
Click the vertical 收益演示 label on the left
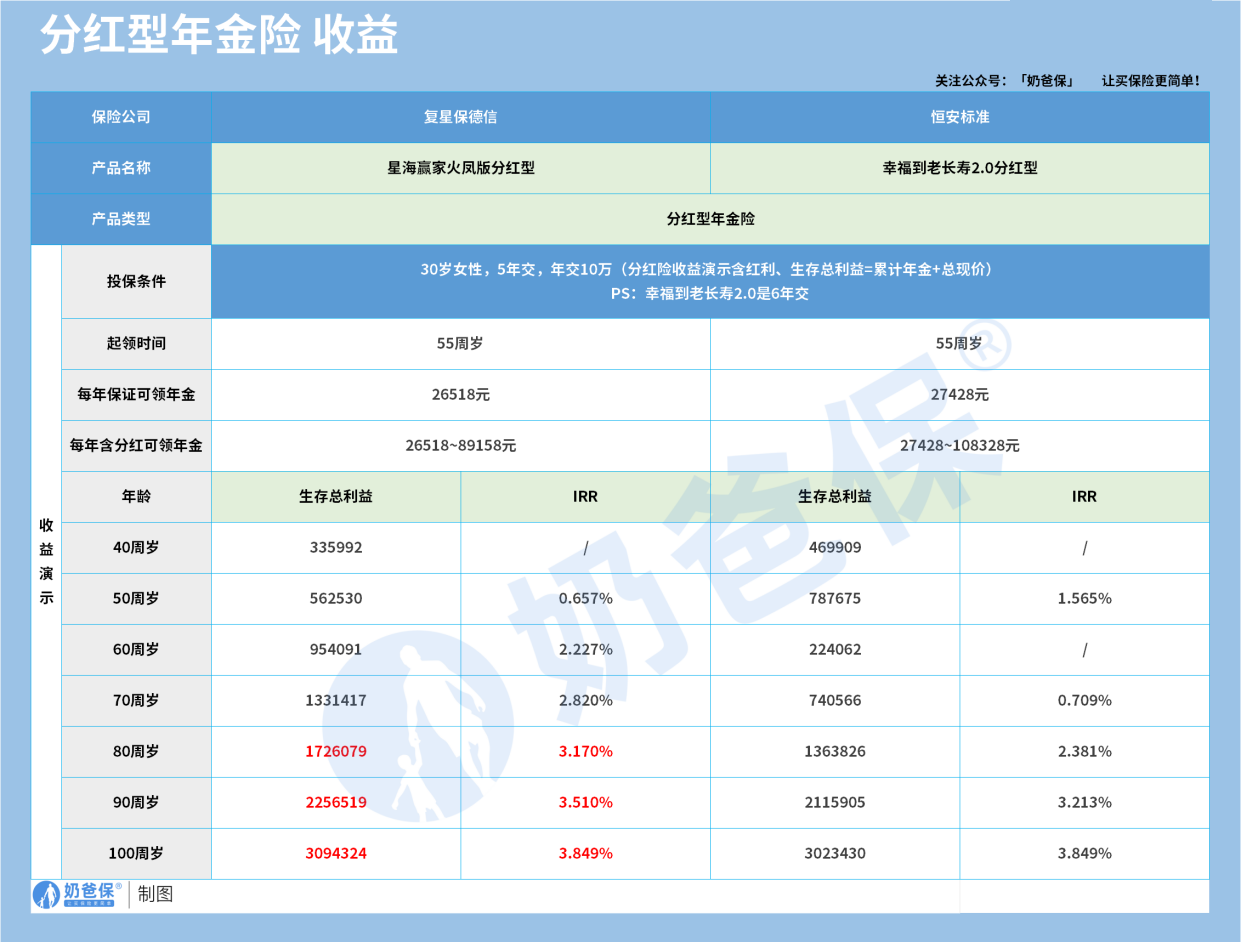44,550
